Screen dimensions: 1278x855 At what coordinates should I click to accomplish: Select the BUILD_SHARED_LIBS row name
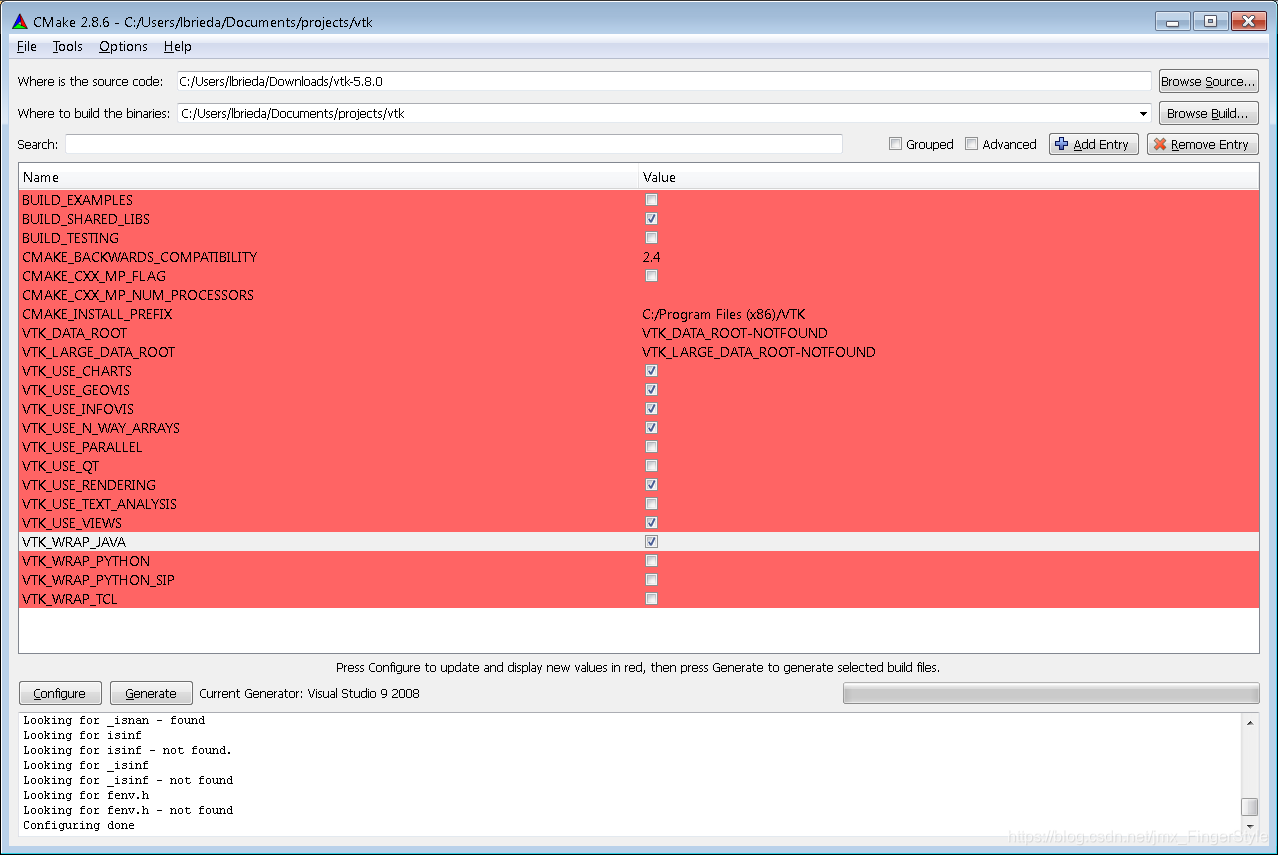(86, 219)
